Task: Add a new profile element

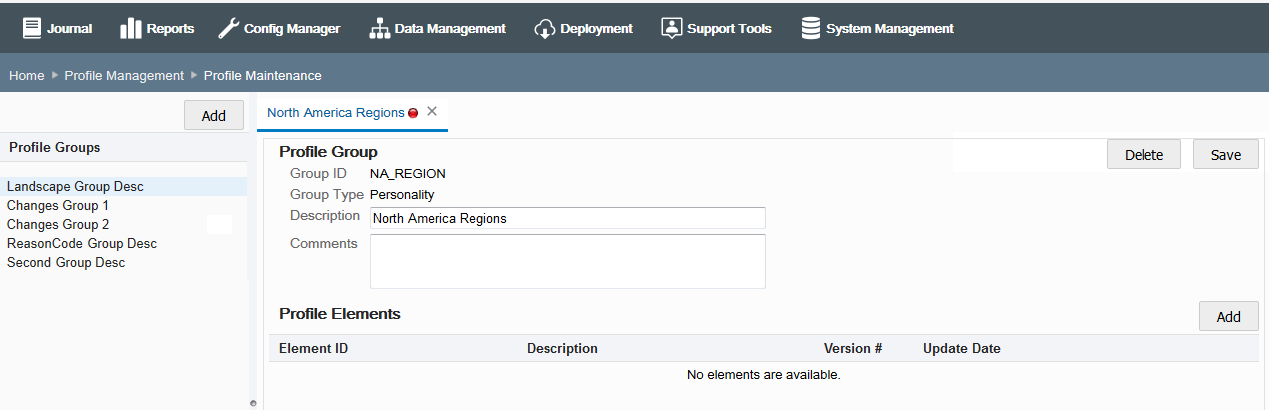Action: click(1228, 316)
